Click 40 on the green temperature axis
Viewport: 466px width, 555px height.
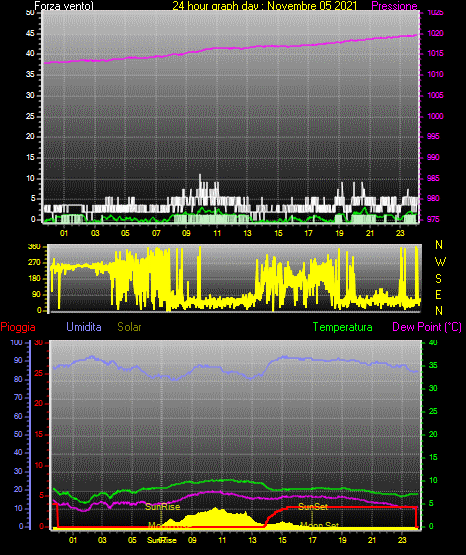coord(433,342)
